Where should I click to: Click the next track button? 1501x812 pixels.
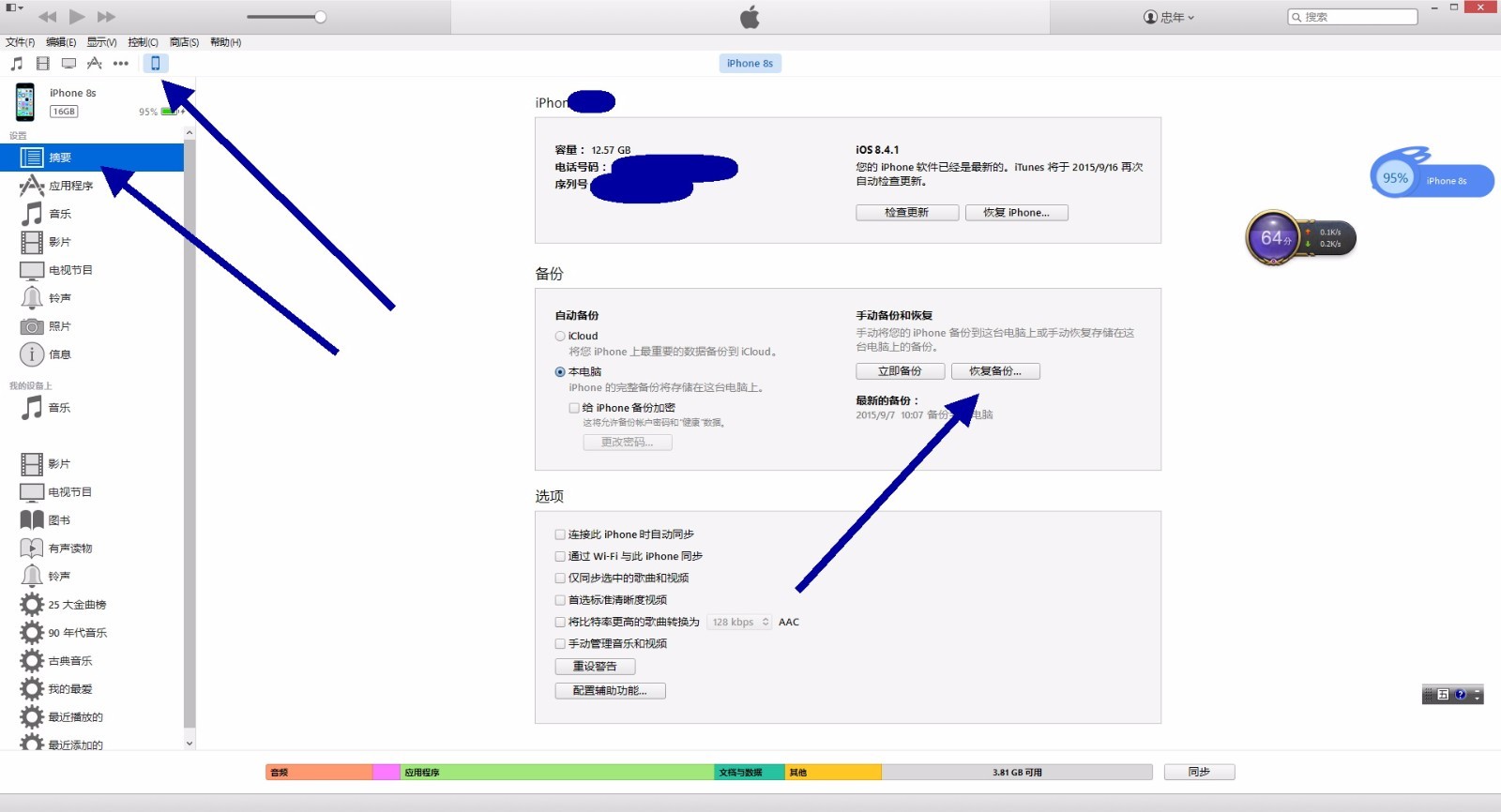(x=106, y=17)
